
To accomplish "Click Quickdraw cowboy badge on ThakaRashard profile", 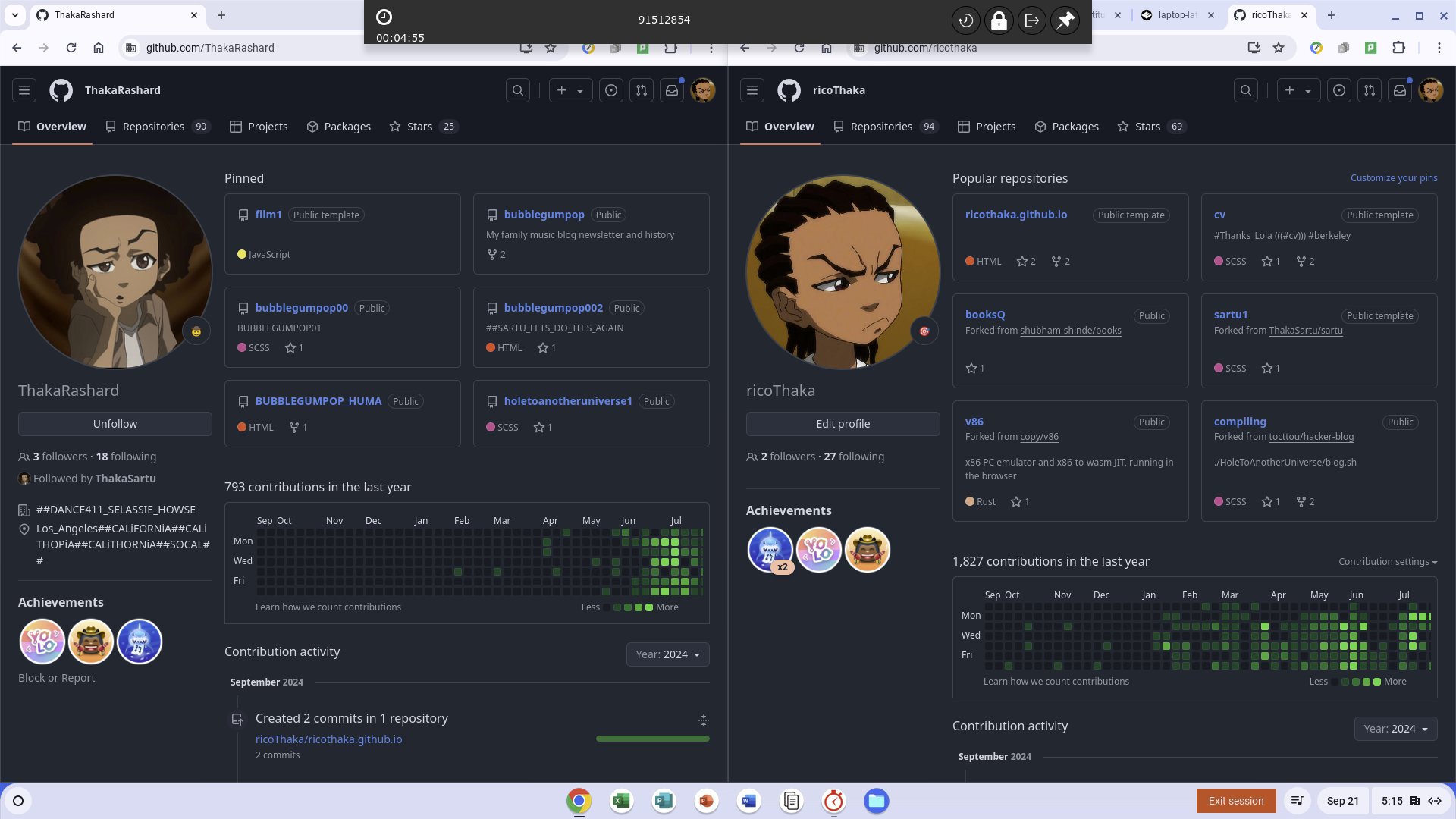I will 91,642.
